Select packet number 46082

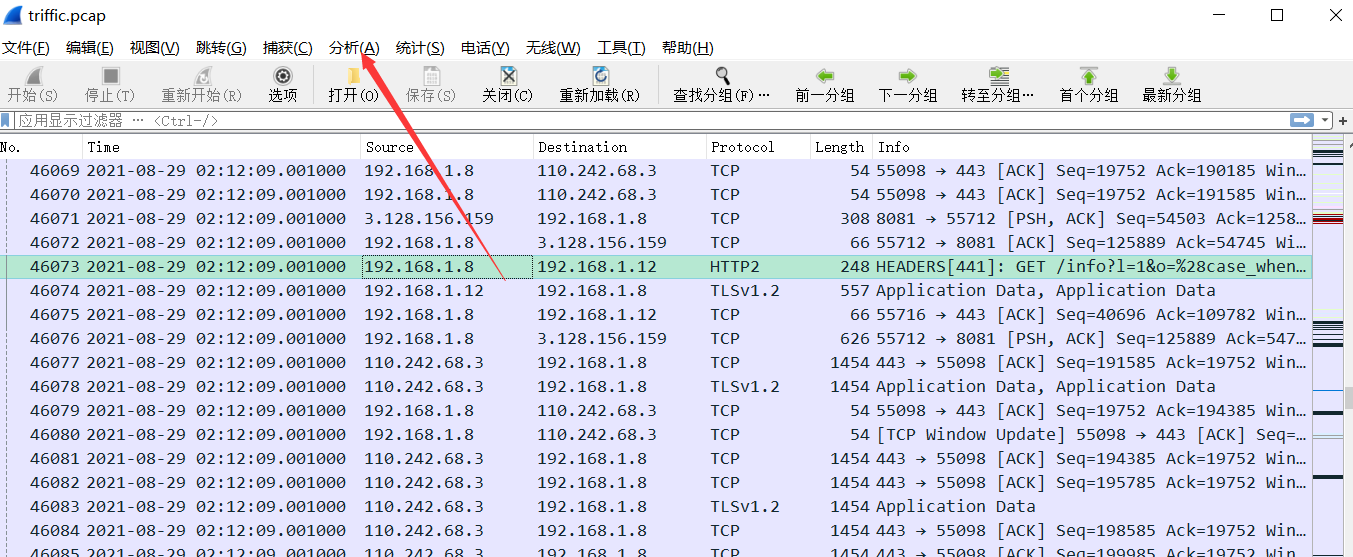655,483
